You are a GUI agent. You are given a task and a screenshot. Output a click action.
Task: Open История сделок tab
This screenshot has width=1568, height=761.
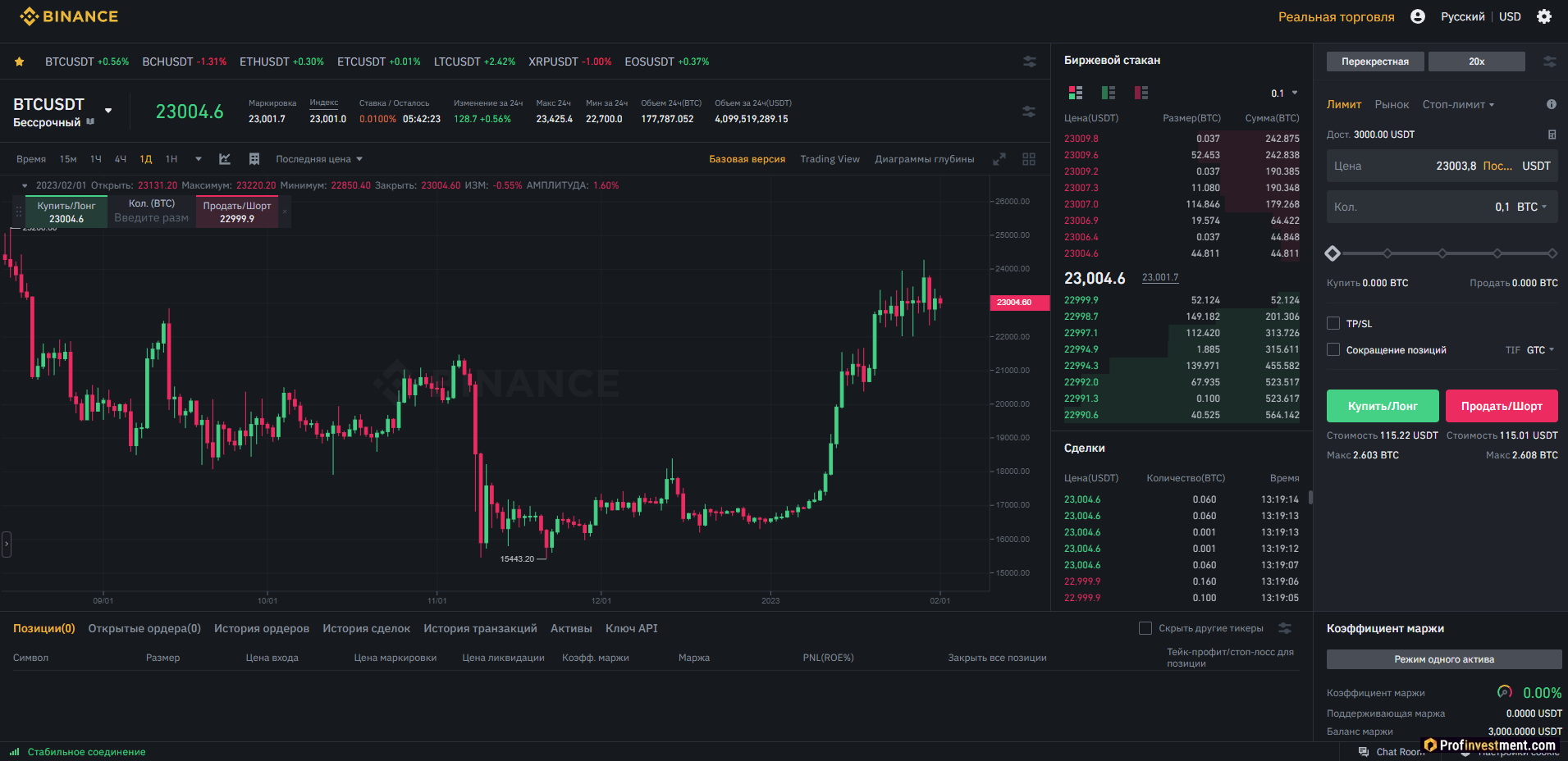click(366, 628)
